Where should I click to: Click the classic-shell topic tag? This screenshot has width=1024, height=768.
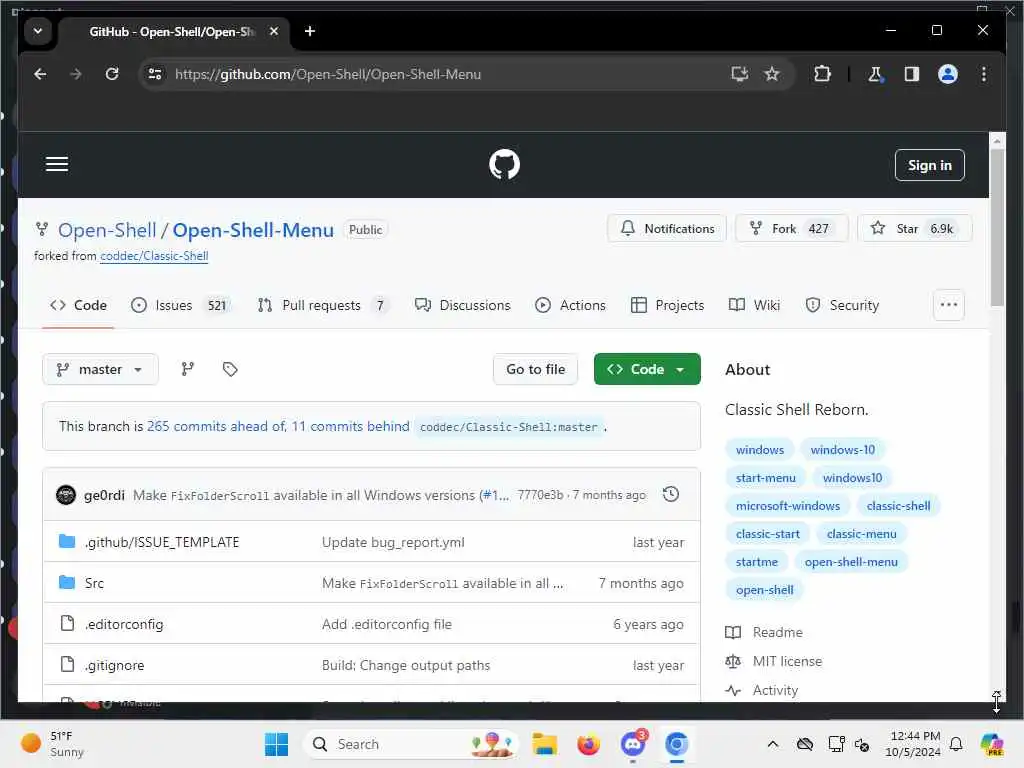coord(898,505)
